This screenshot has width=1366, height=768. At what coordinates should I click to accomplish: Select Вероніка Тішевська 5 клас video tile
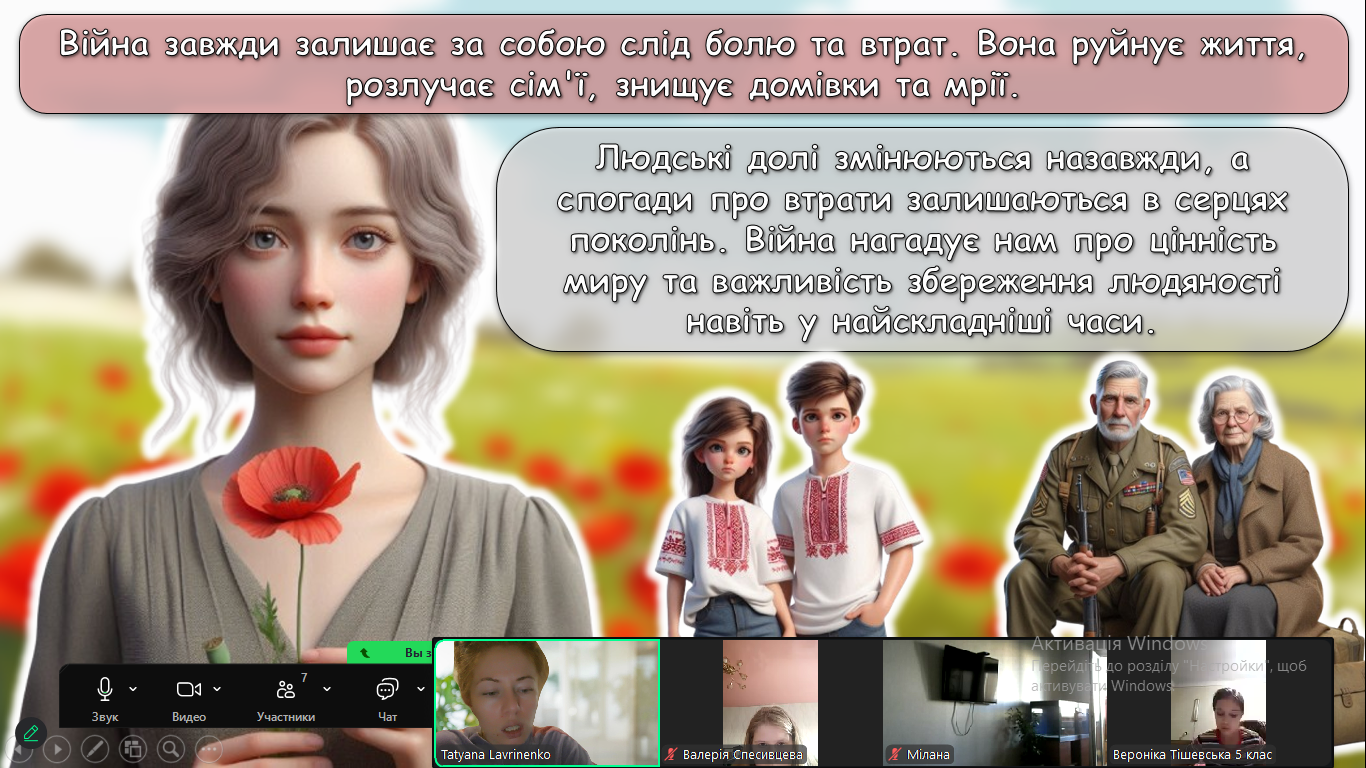1218,695
